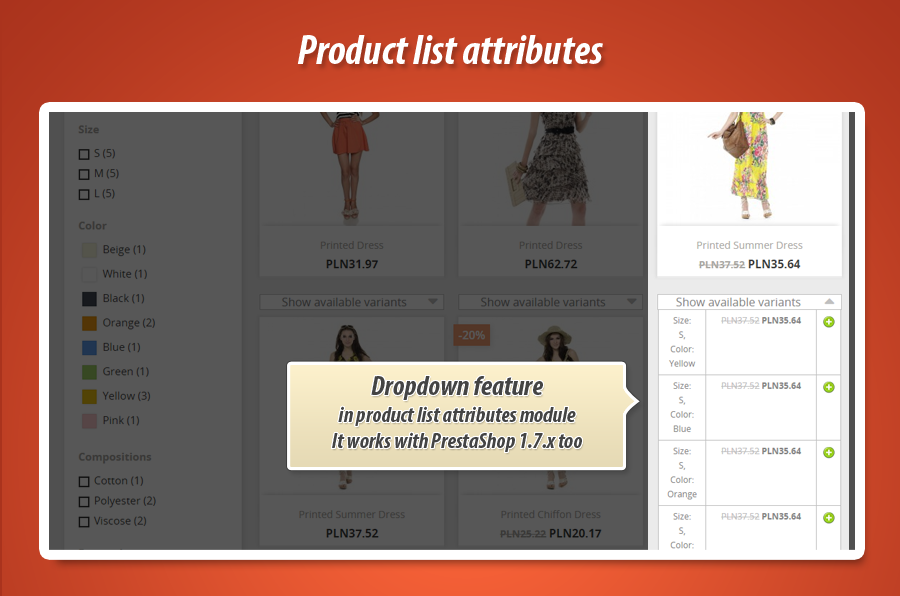Add the Size S Orange variant to cart

828,452
